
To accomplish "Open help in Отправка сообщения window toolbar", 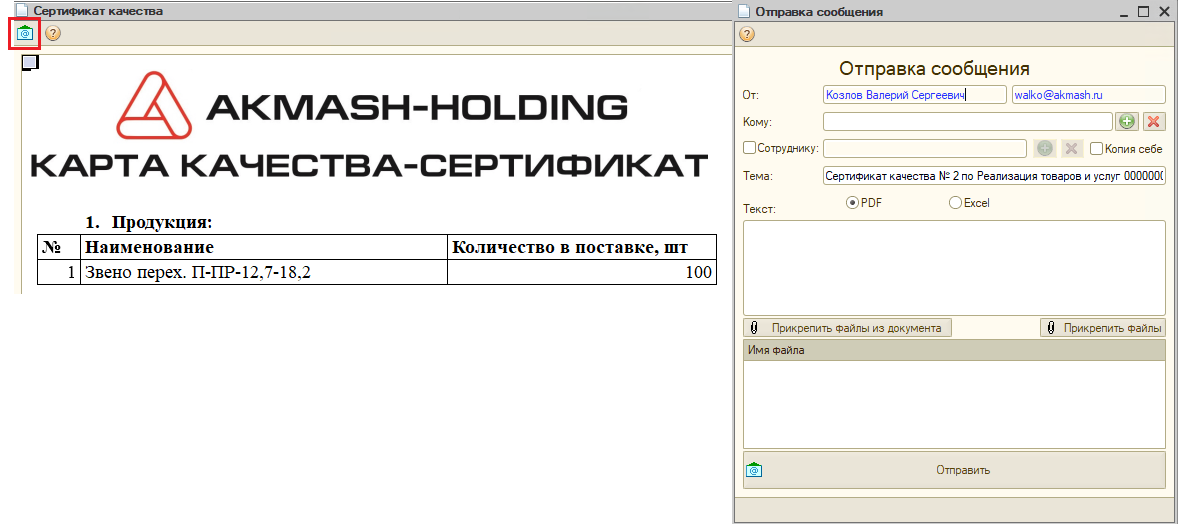I will coord(747,34).
